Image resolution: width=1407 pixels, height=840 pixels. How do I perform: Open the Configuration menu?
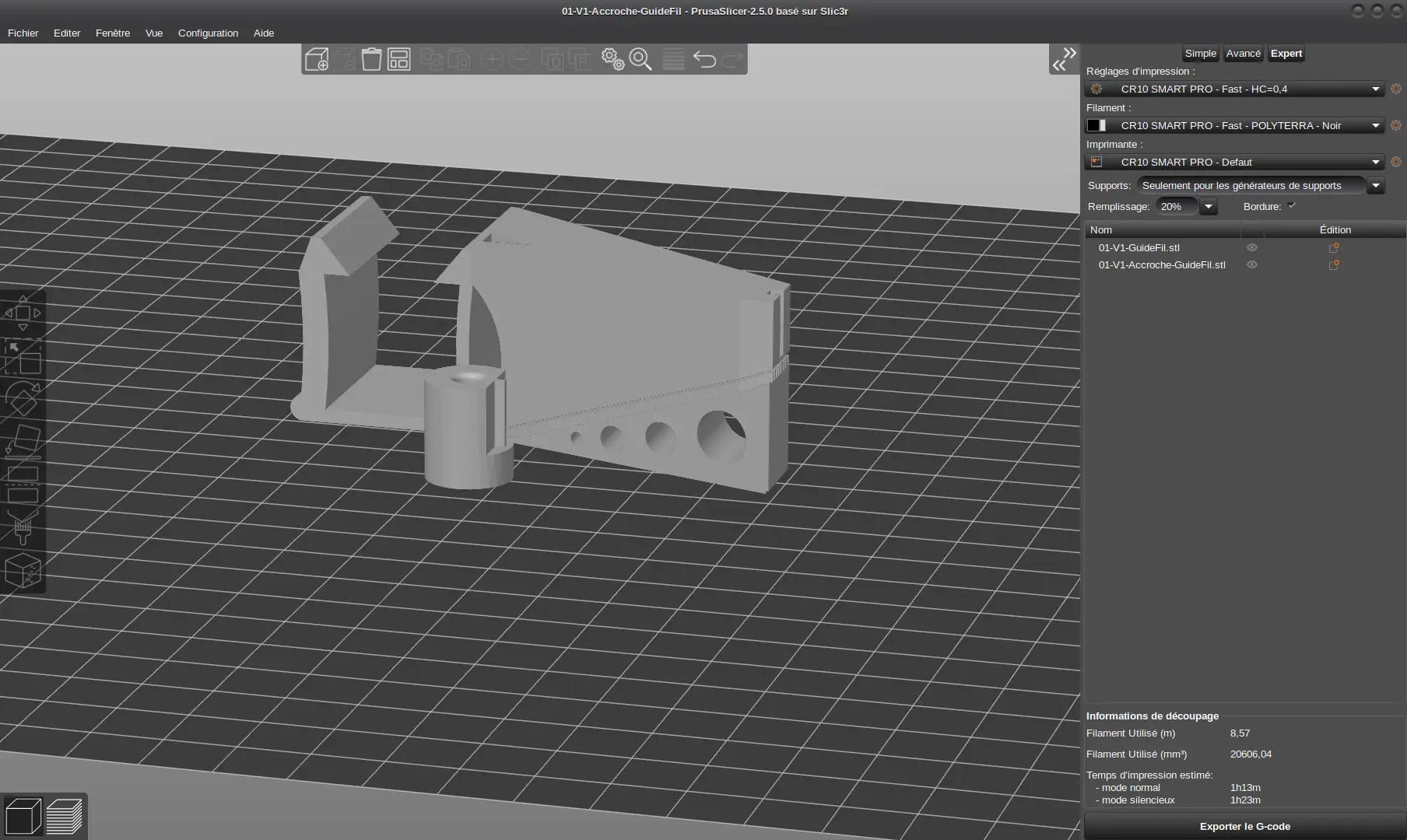click(x=208, y=33)
